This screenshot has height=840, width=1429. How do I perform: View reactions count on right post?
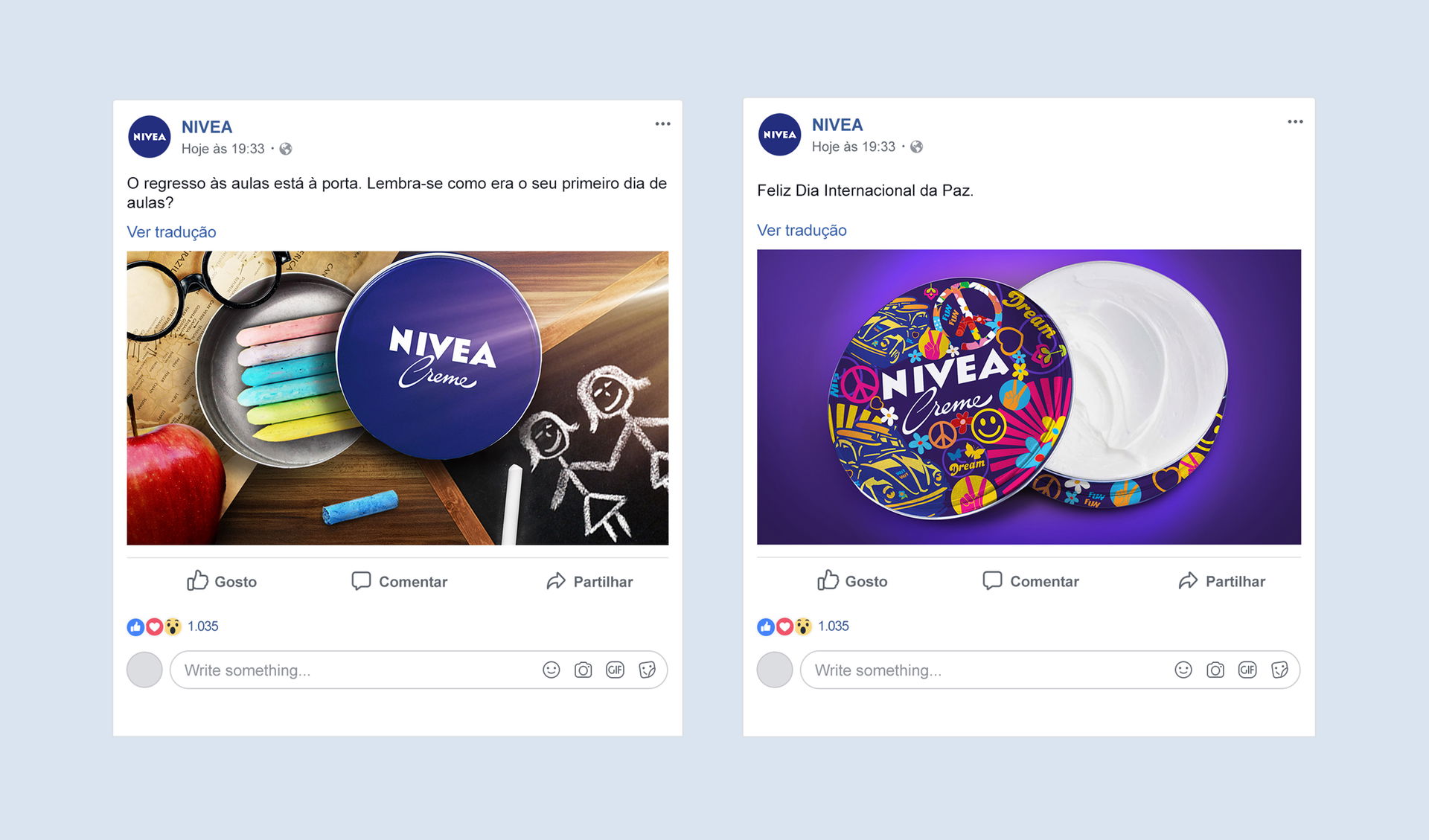[833, 626]
